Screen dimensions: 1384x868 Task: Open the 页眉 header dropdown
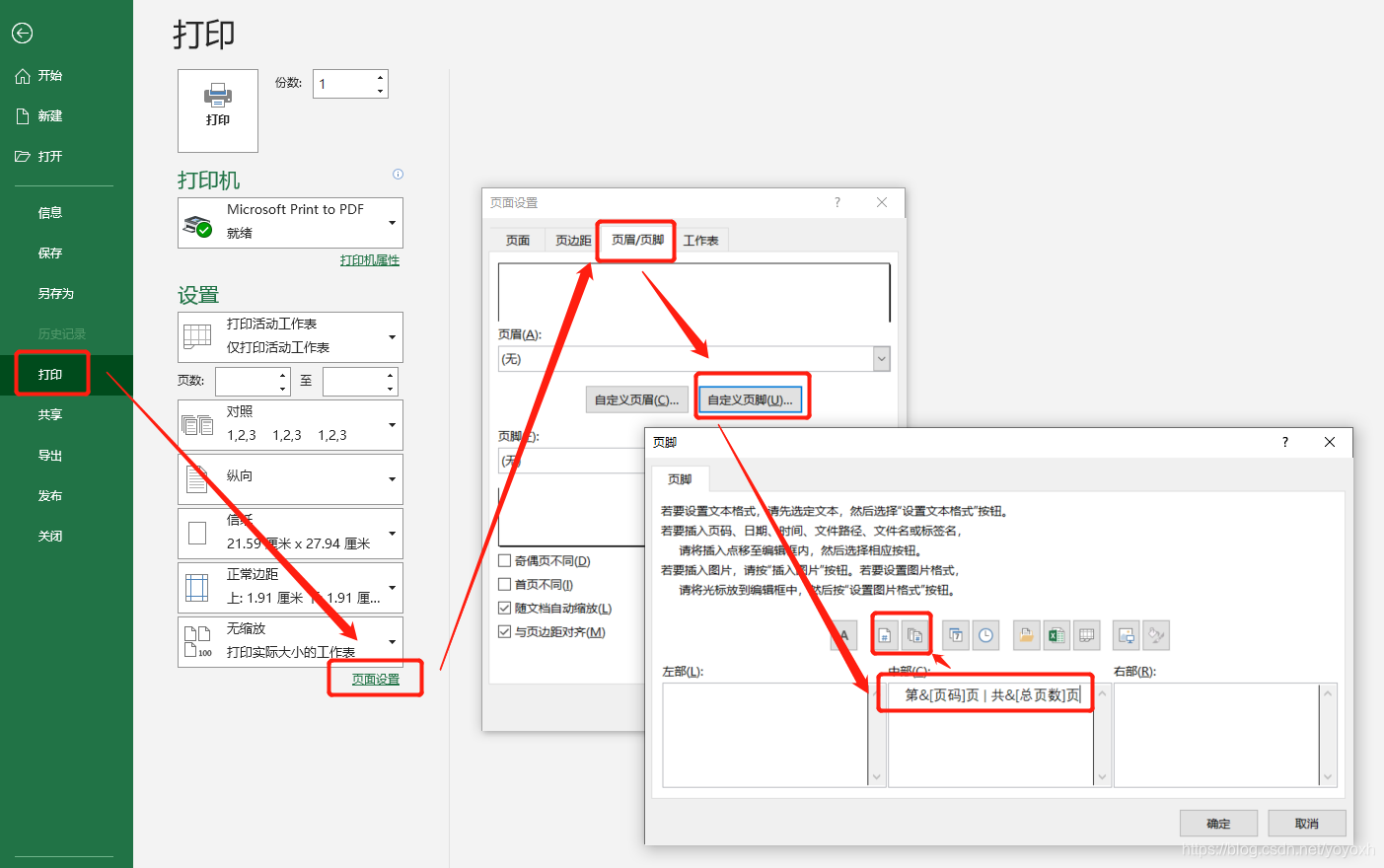coord(882,359)
